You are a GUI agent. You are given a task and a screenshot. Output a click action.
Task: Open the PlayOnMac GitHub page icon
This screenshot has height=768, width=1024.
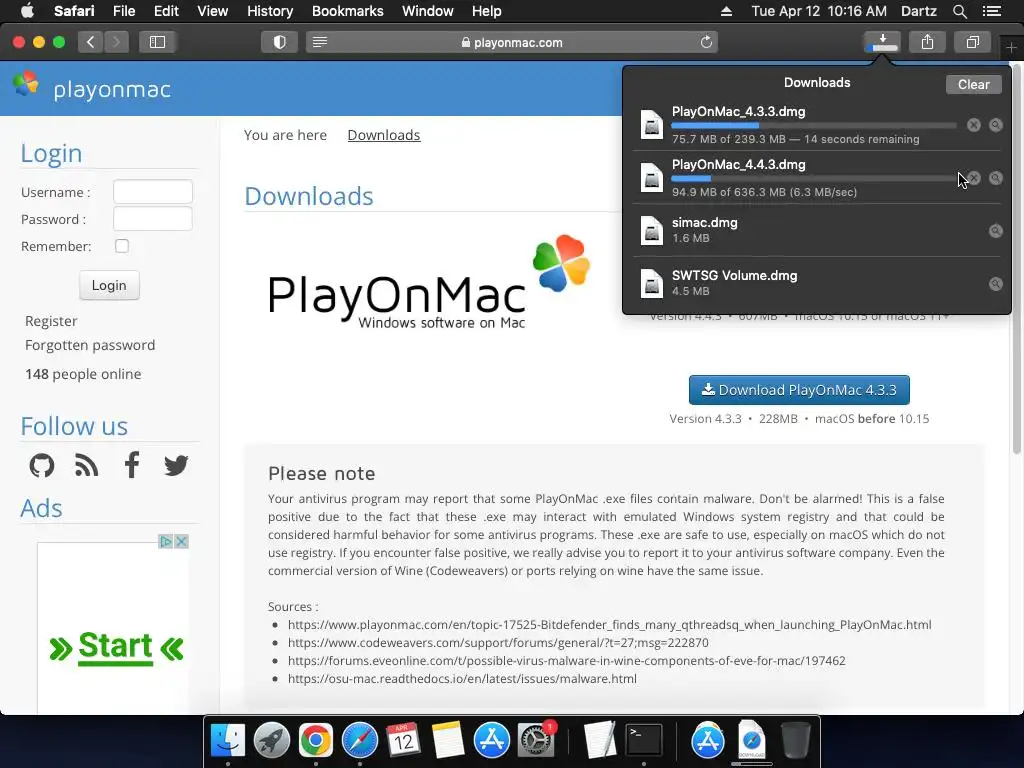(x=42, y=466)
